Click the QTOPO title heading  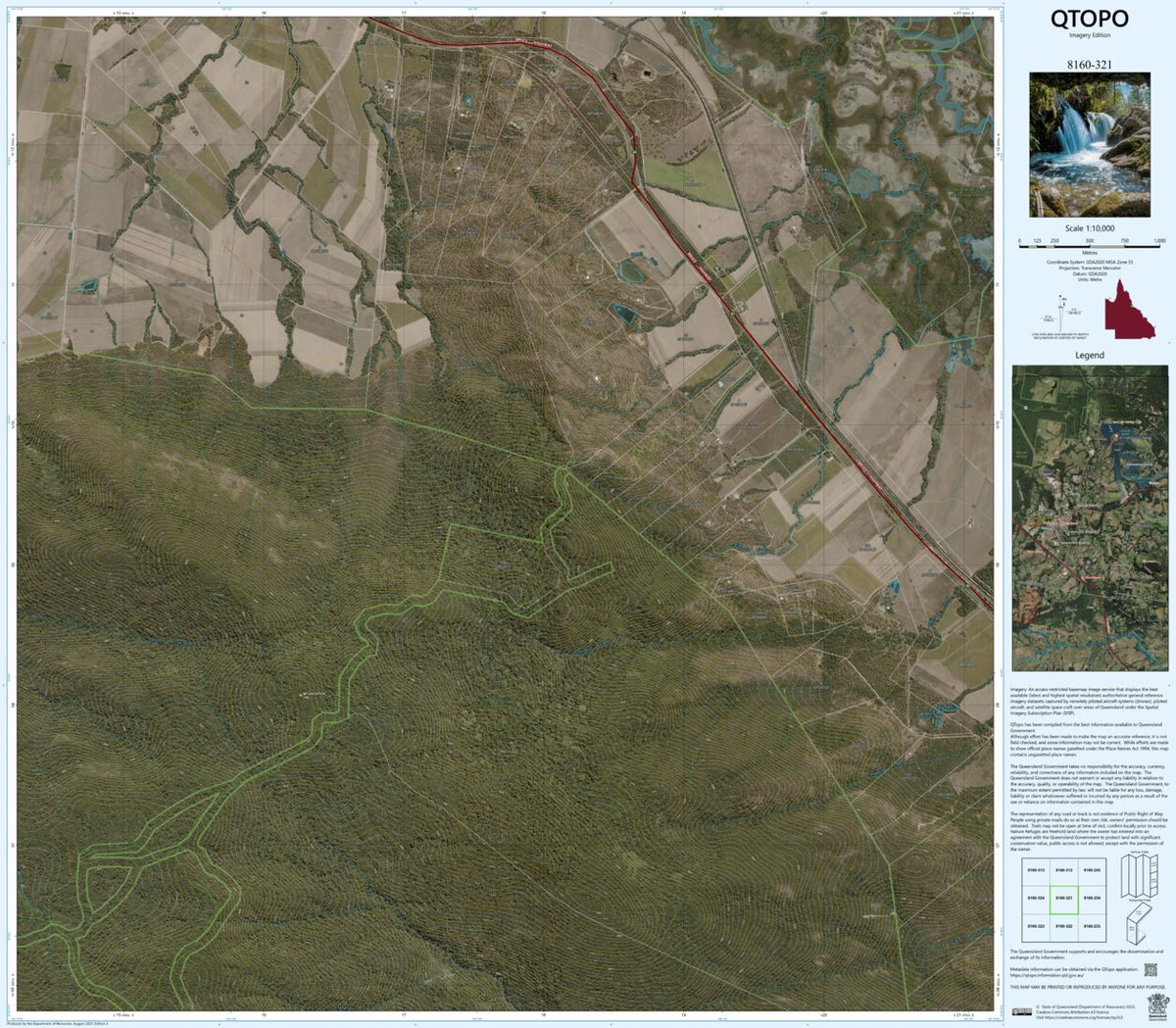(1089, 19)
